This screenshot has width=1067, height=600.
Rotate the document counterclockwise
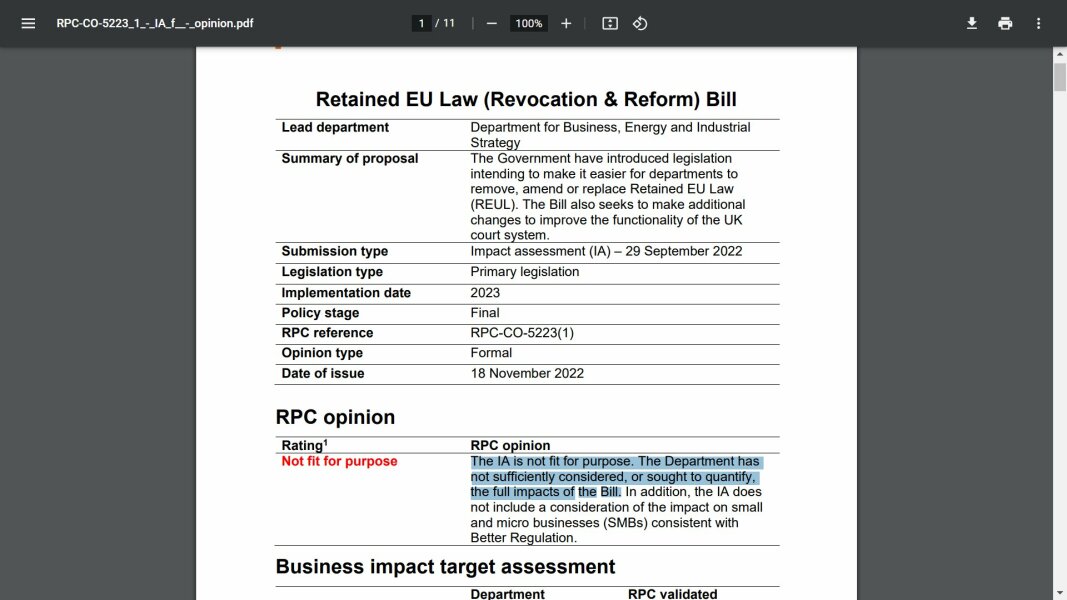coord(640,23)
